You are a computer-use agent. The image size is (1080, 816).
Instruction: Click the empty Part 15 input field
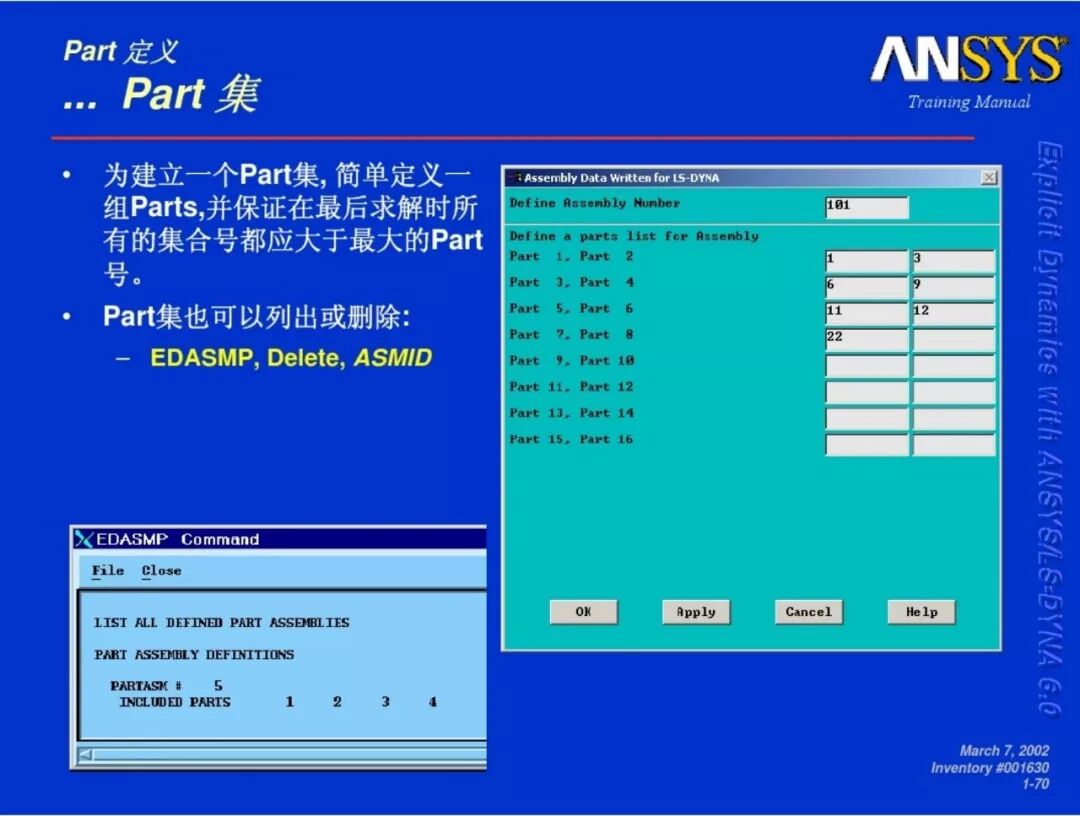click(x=867, y=443)
